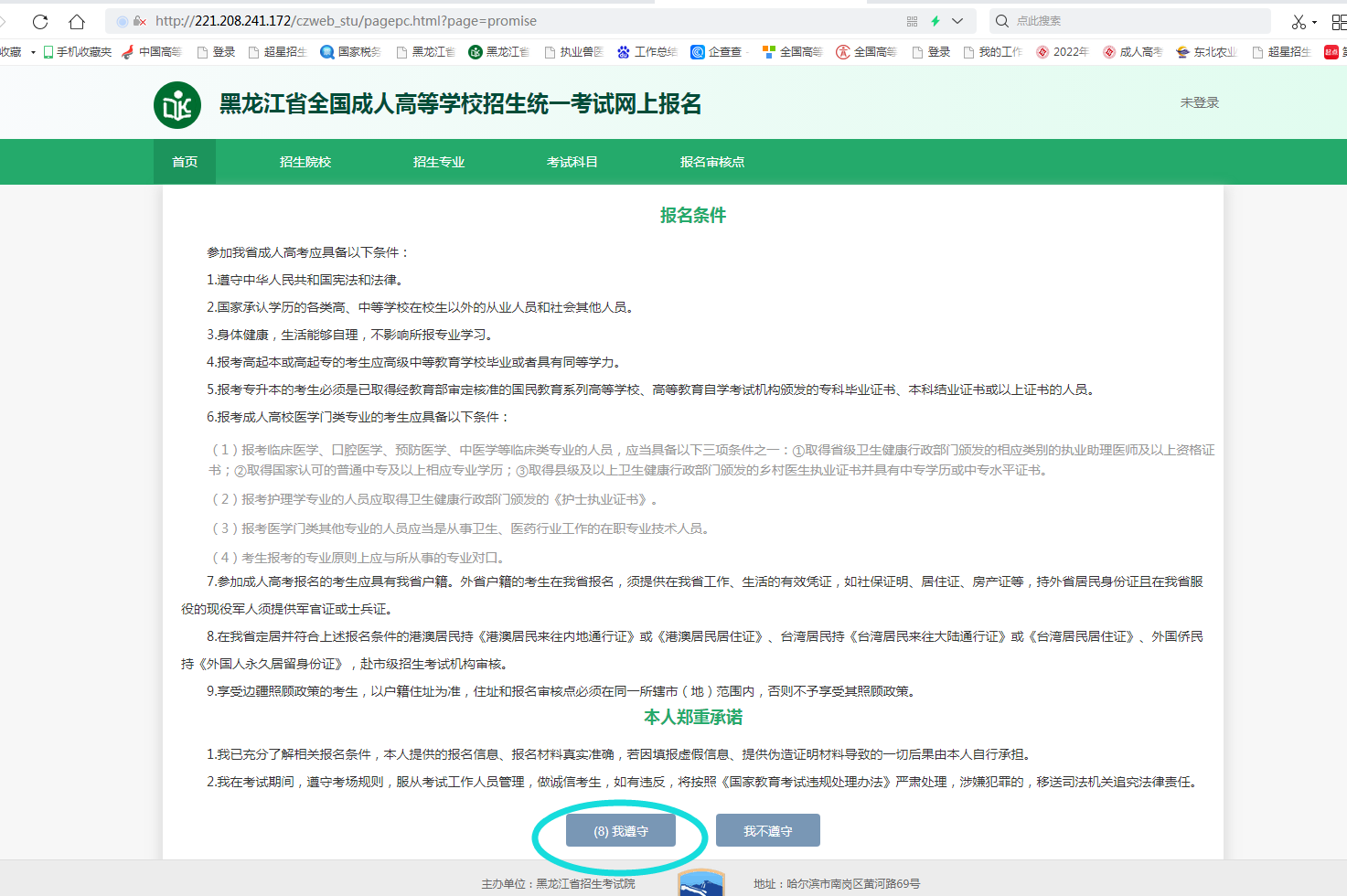Expand the address bar dropdown chevron
1347x896 pixels.
[957, 21]
